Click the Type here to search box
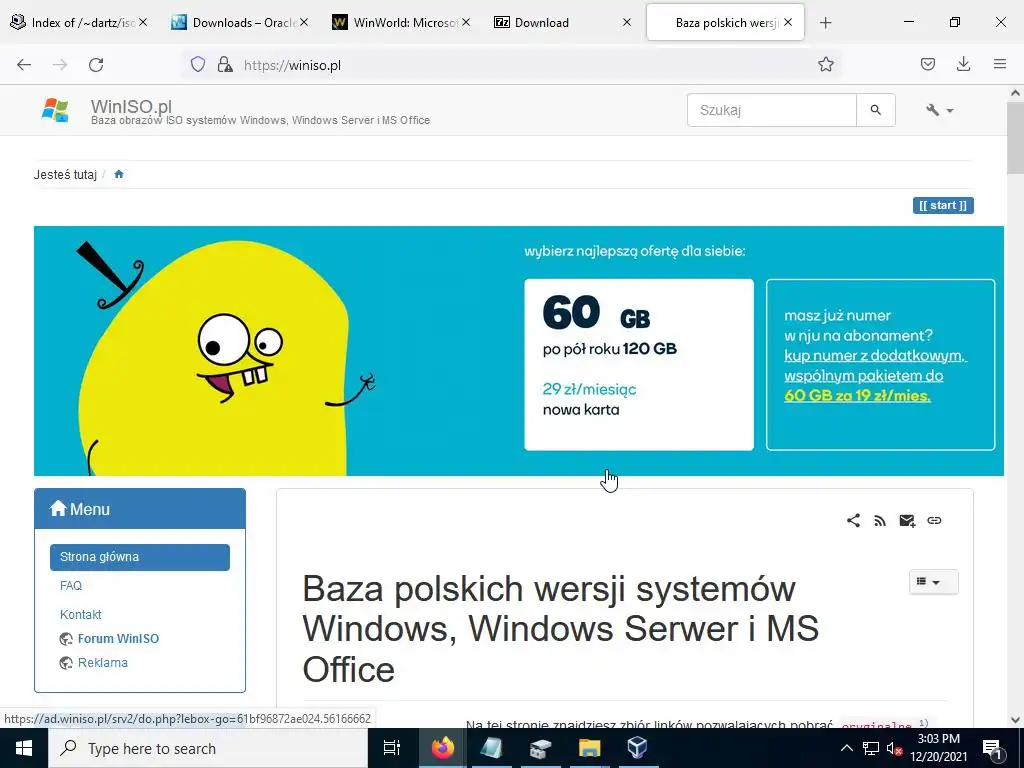The image size is (1024, 768). (x=208, y=748)
